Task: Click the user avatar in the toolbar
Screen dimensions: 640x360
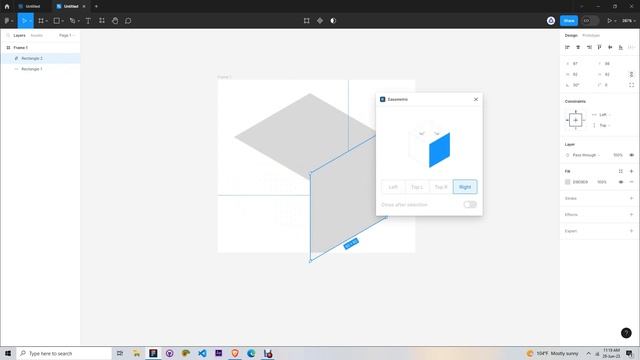Action: tap(551, 21)
